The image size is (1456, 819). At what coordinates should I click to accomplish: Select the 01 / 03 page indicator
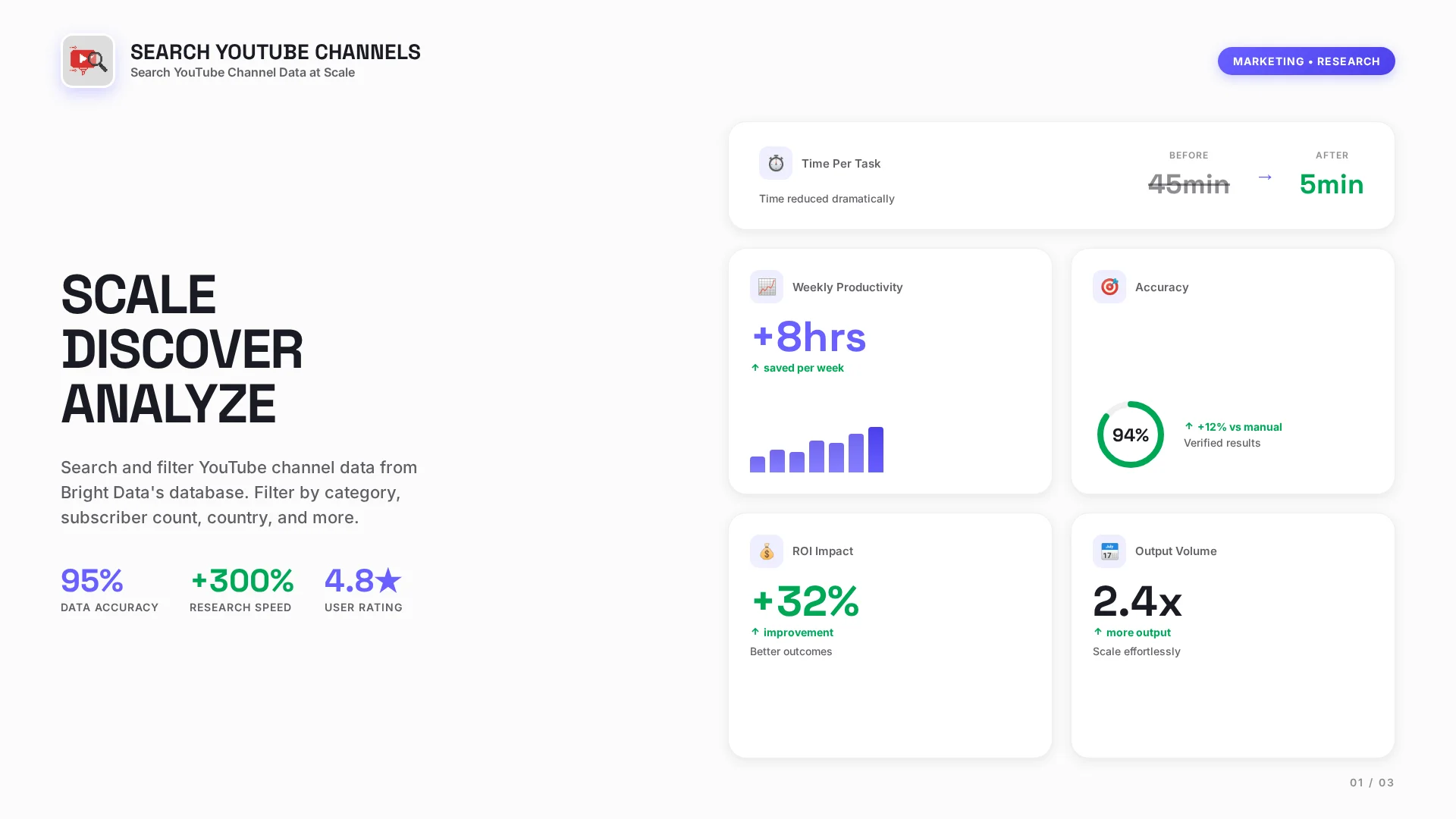coord(1371,783)
